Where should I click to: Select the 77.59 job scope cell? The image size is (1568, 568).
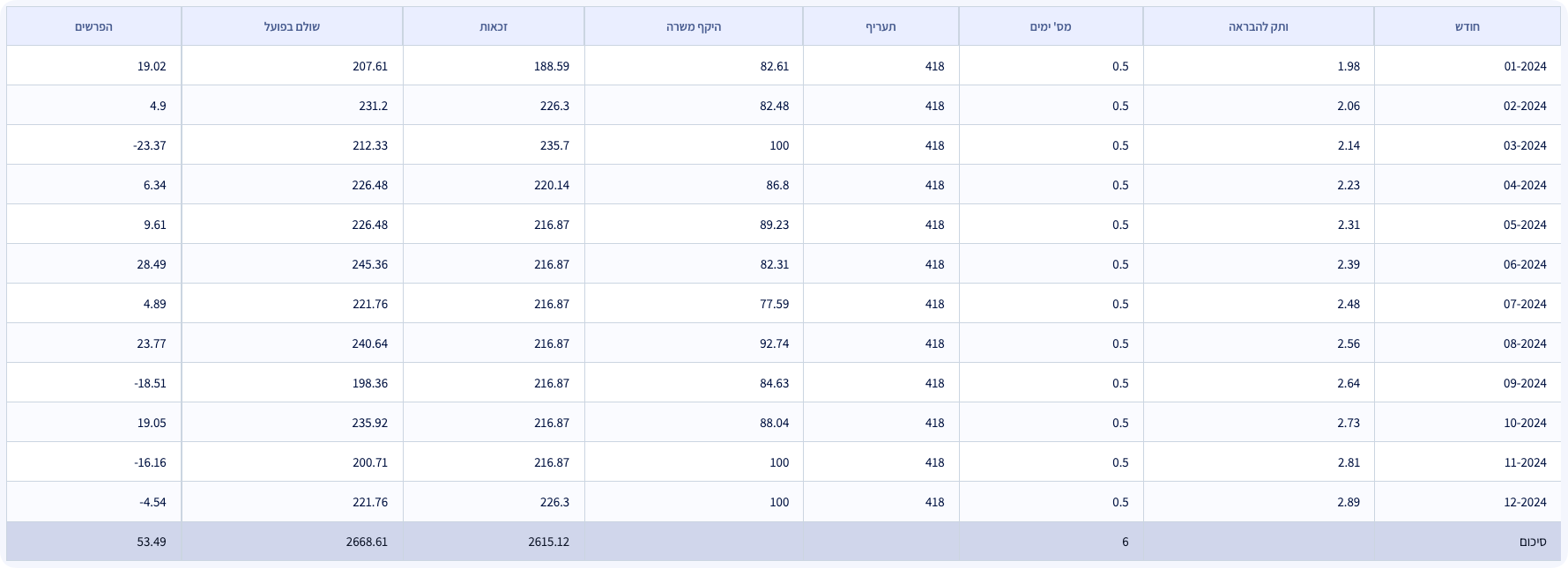774,304
